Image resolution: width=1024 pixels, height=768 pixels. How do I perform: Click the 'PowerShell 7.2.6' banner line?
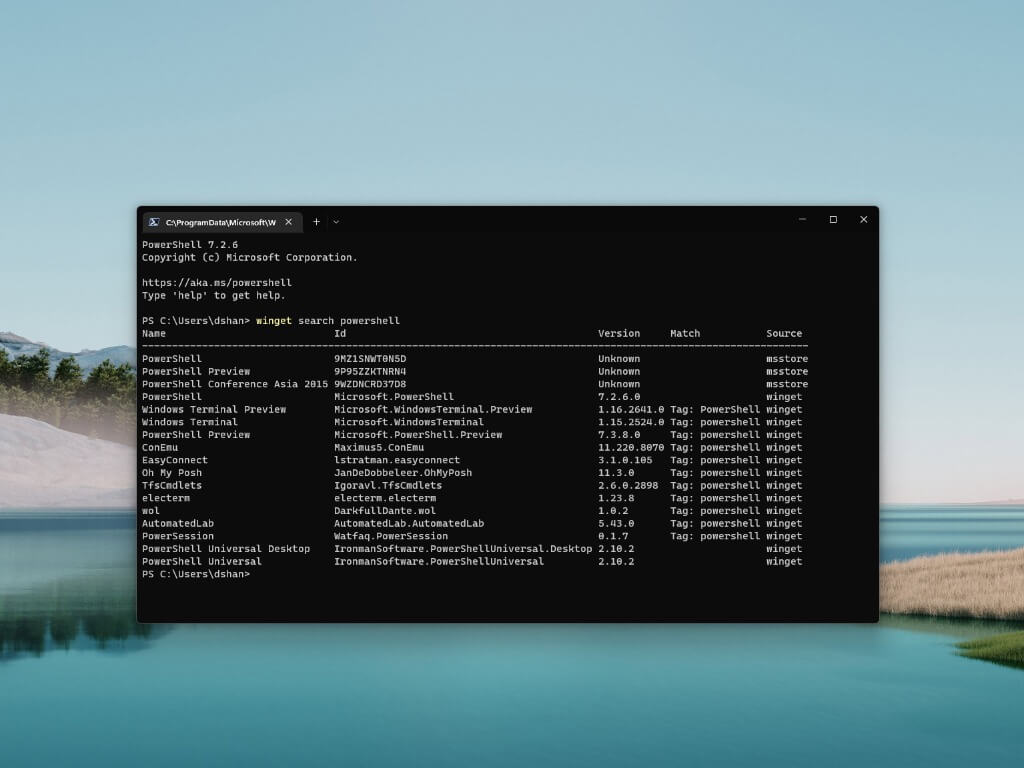click(x=190, y=245)
